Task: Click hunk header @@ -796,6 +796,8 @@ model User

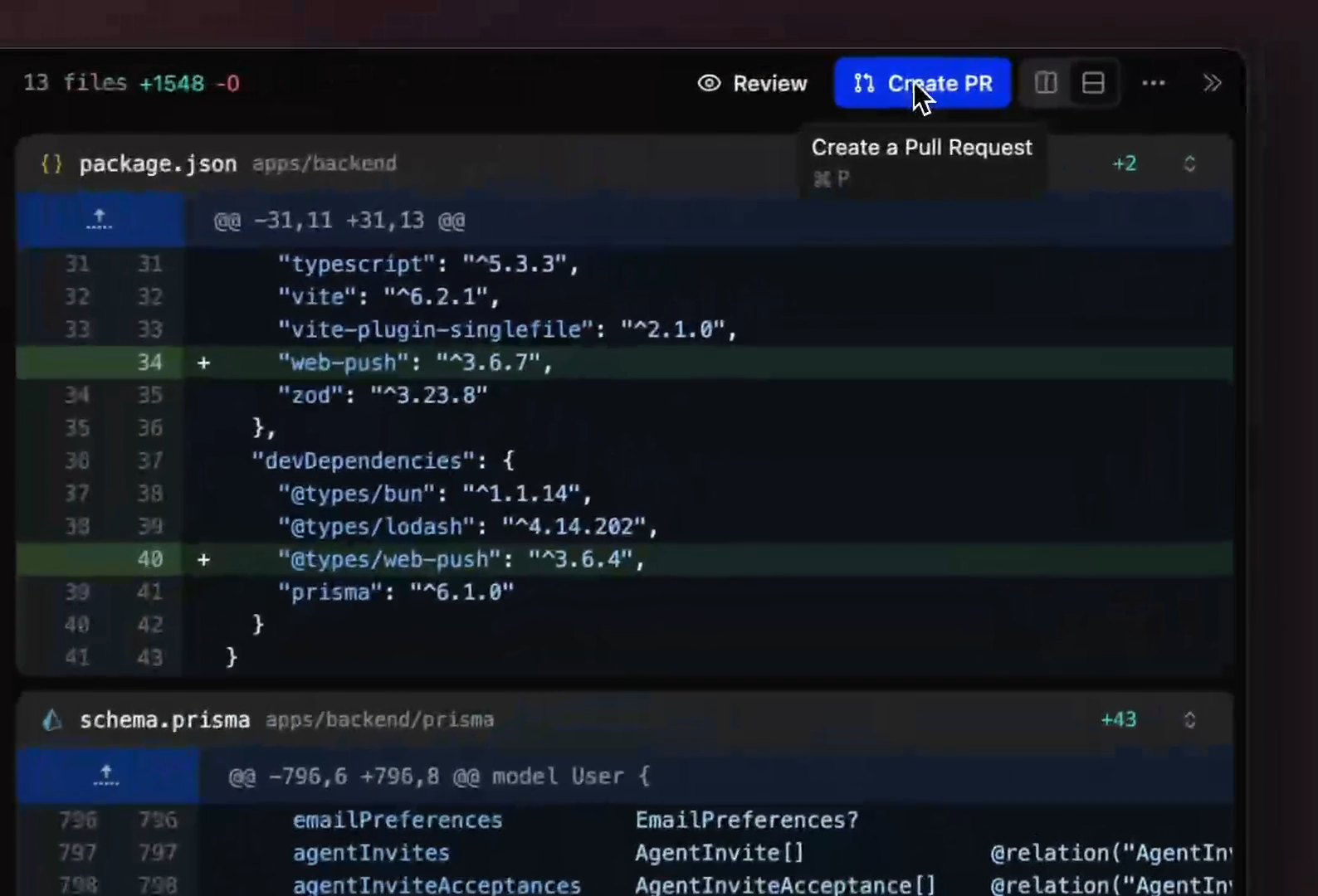Action: [x=438, y=777]
